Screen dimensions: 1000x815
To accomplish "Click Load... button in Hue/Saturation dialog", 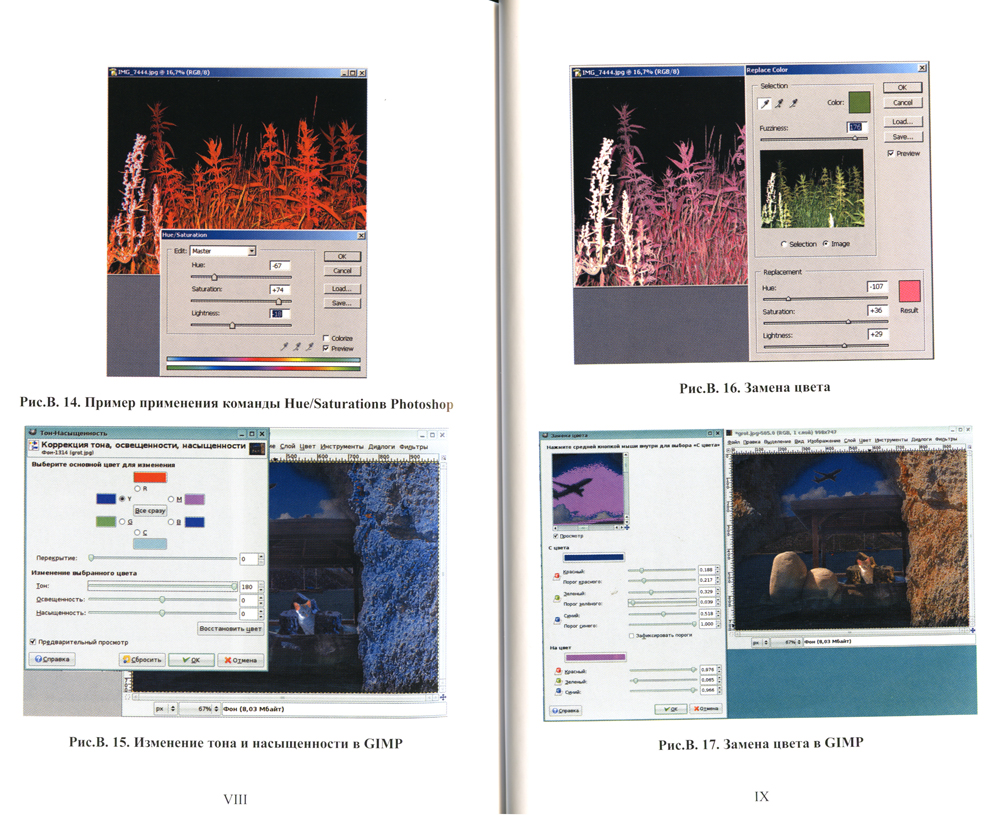I will coord(342,288).
